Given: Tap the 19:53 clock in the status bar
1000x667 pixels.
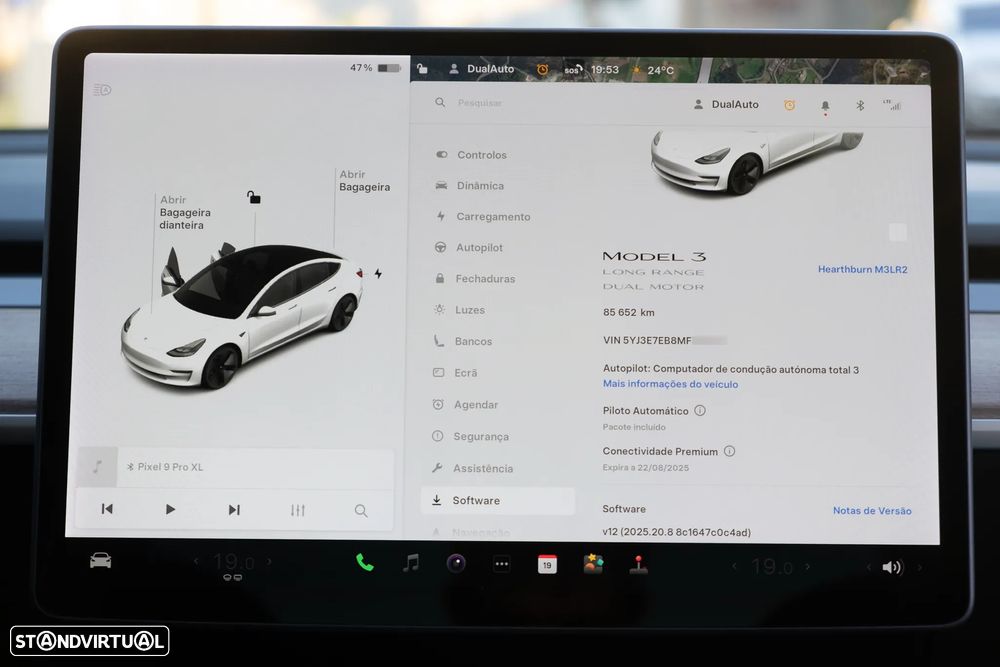Looking at the screenshot, I should (605, 70).
